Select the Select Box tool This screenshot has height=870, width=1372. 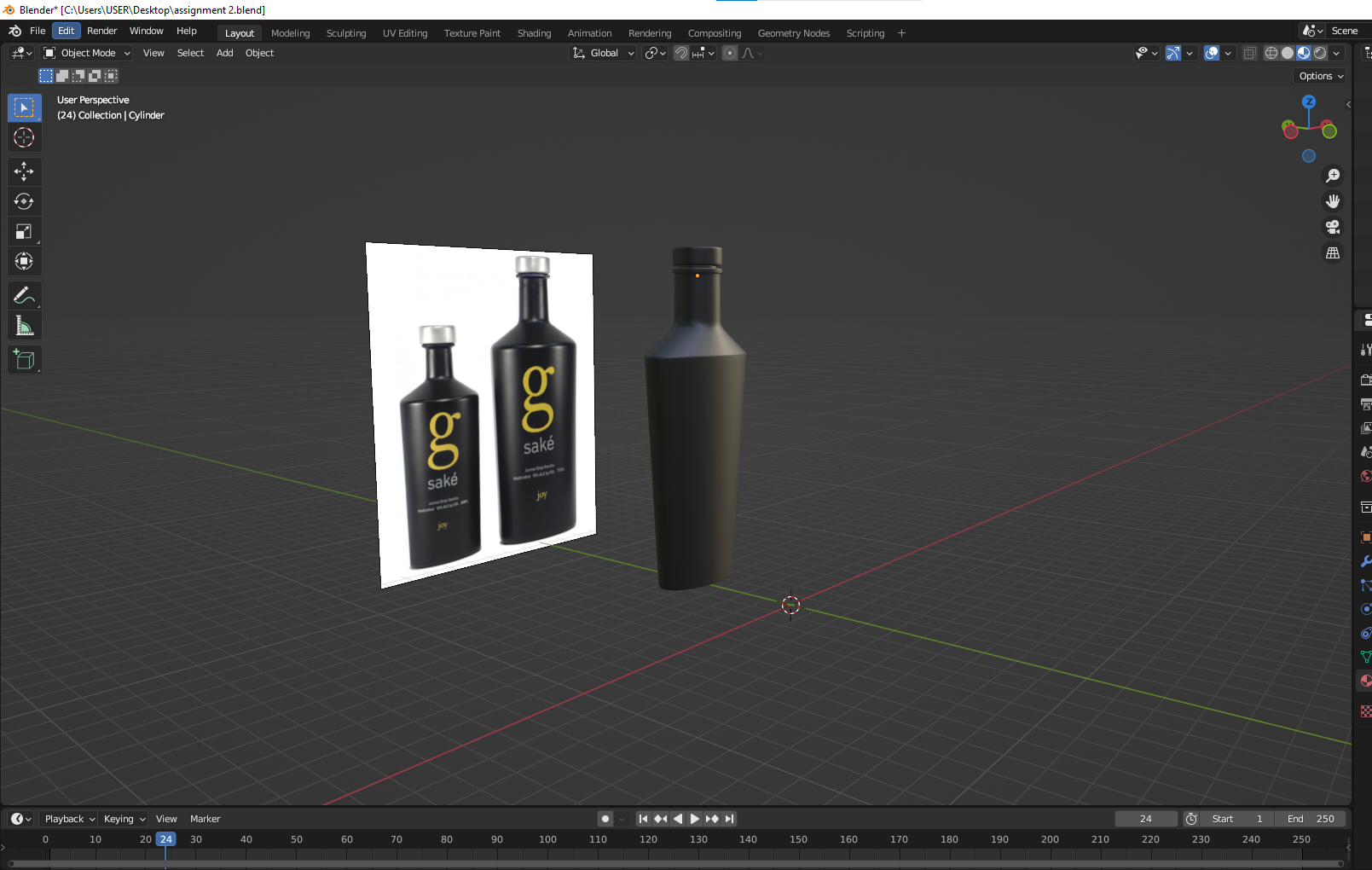click(x=24, y=107)
